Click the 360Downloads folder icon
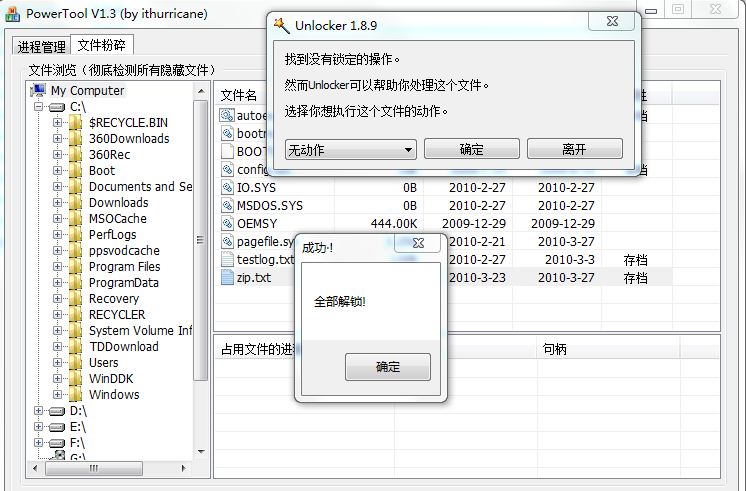The width and height of the screenshot is (746, 491). tap(75, 138)
